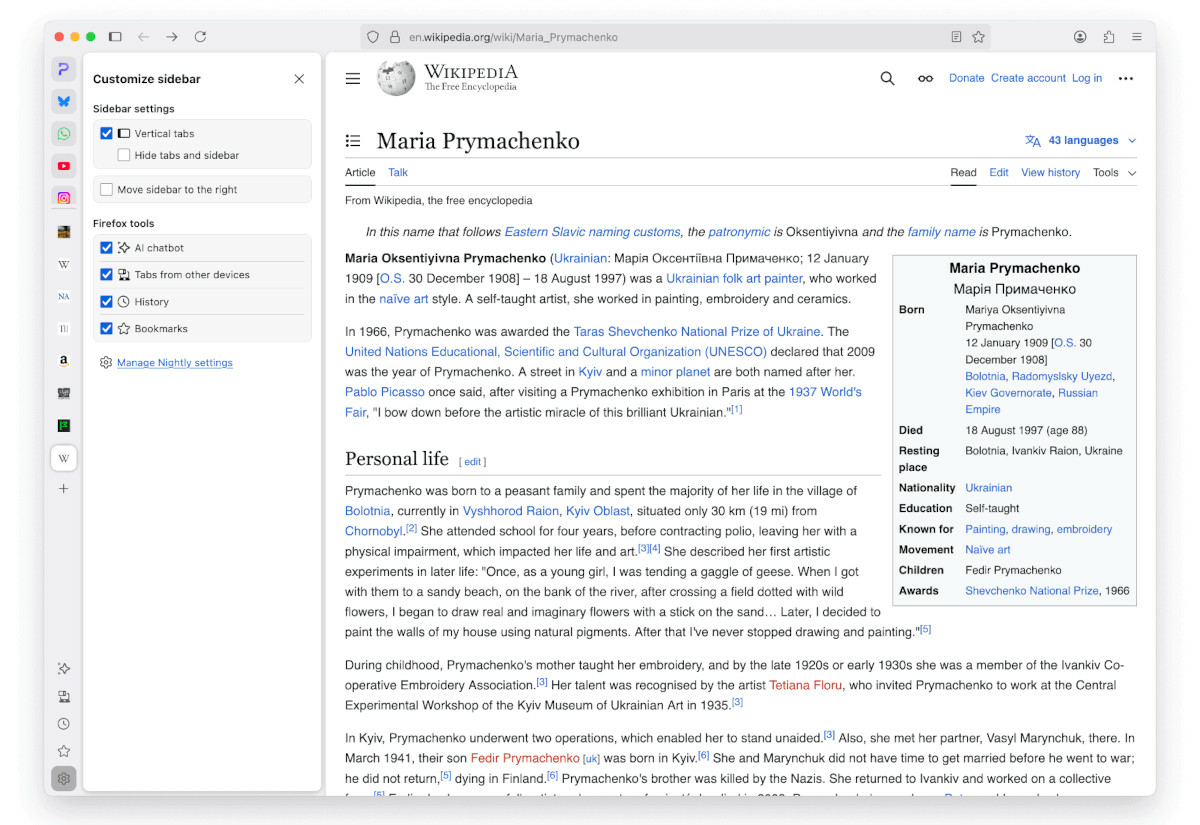Open the Tools dropdown menu
Viewport: 1200px width, 825px height.
tap(1114, 173)
